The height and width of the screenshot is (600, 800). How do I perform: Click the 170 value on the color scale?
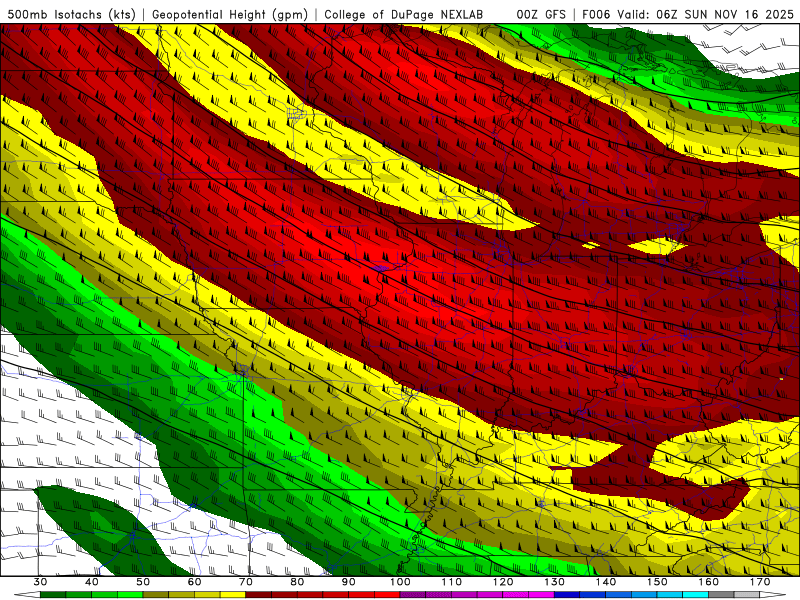(760, 582)
